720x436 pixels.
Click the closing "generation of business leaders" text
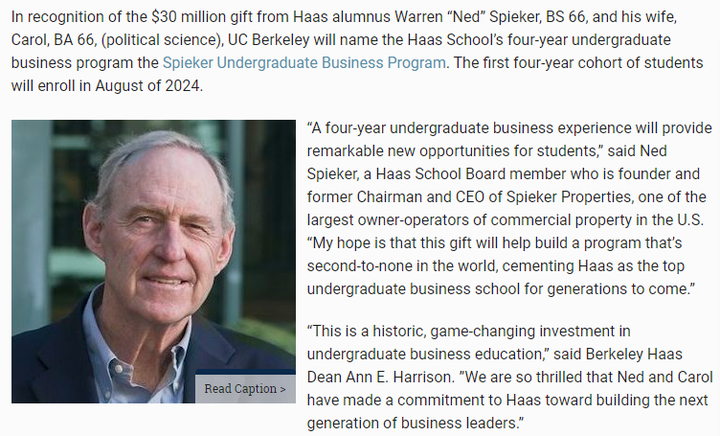click(x=413, y=422)
